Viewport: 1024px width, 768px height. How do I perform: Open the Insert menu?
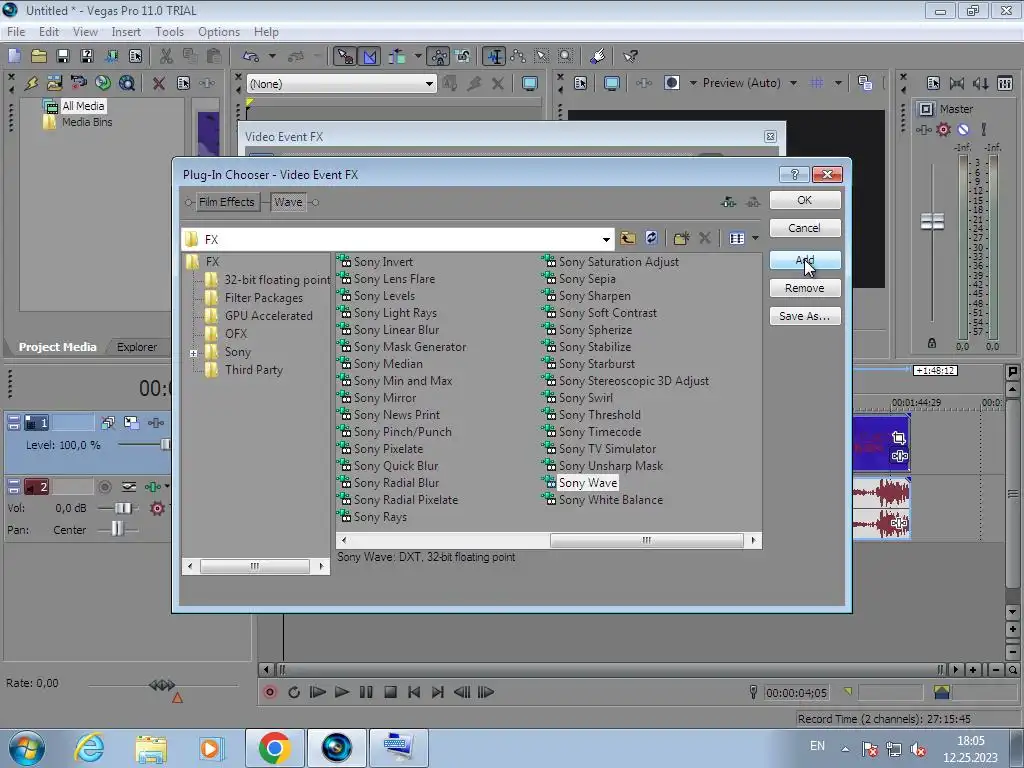126,31
